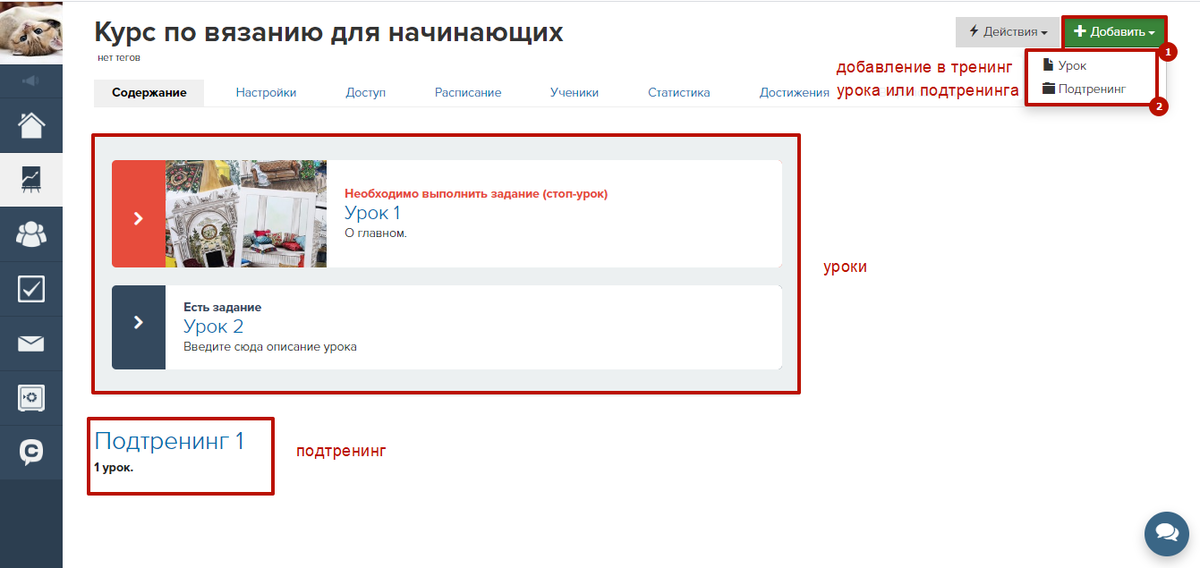This screenshot has width=1200, height=568.
Task: Click the cat profile avatar
Action: (31, 31)
